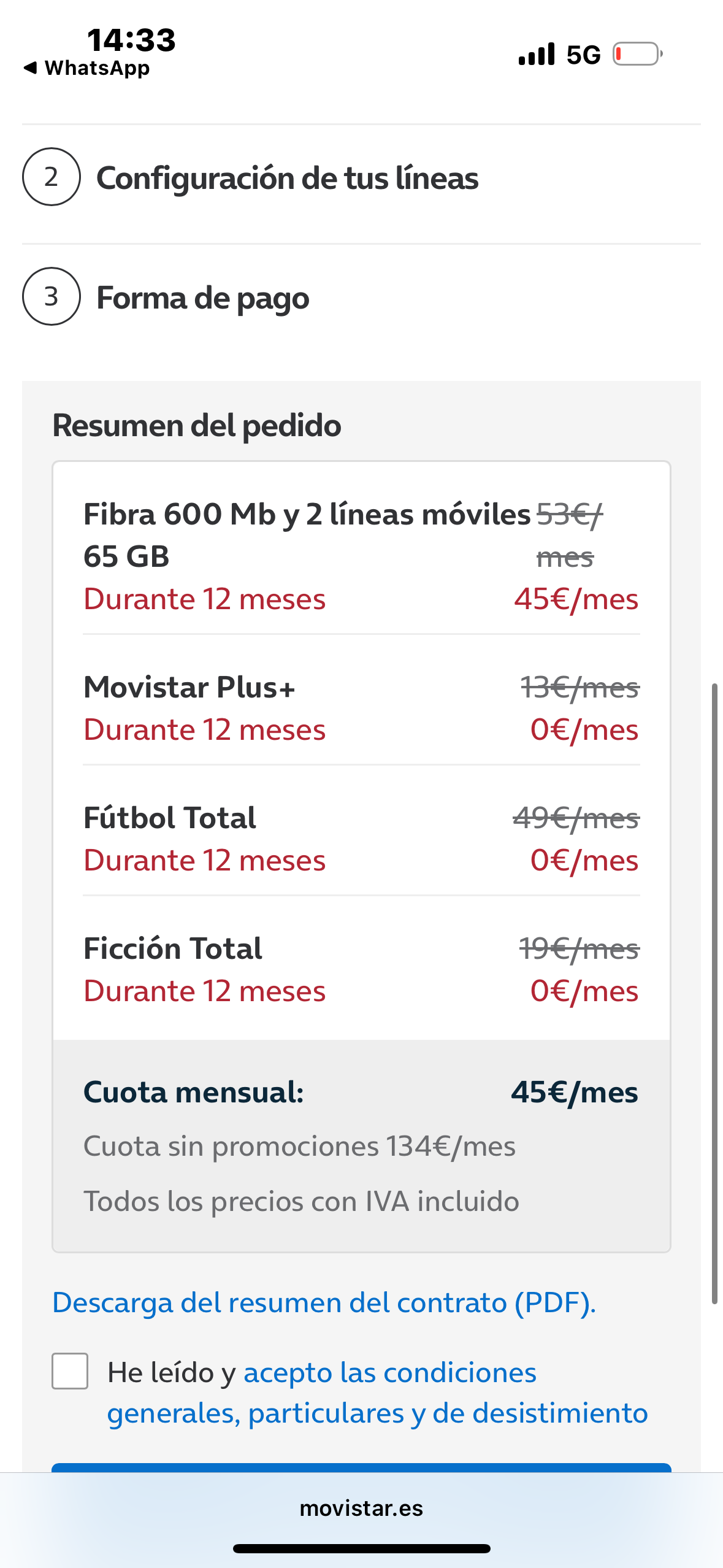This screenshot has height=1568, width=723.
Task: Select the Movistar Plus+ order row
Action: coord(361,708)
